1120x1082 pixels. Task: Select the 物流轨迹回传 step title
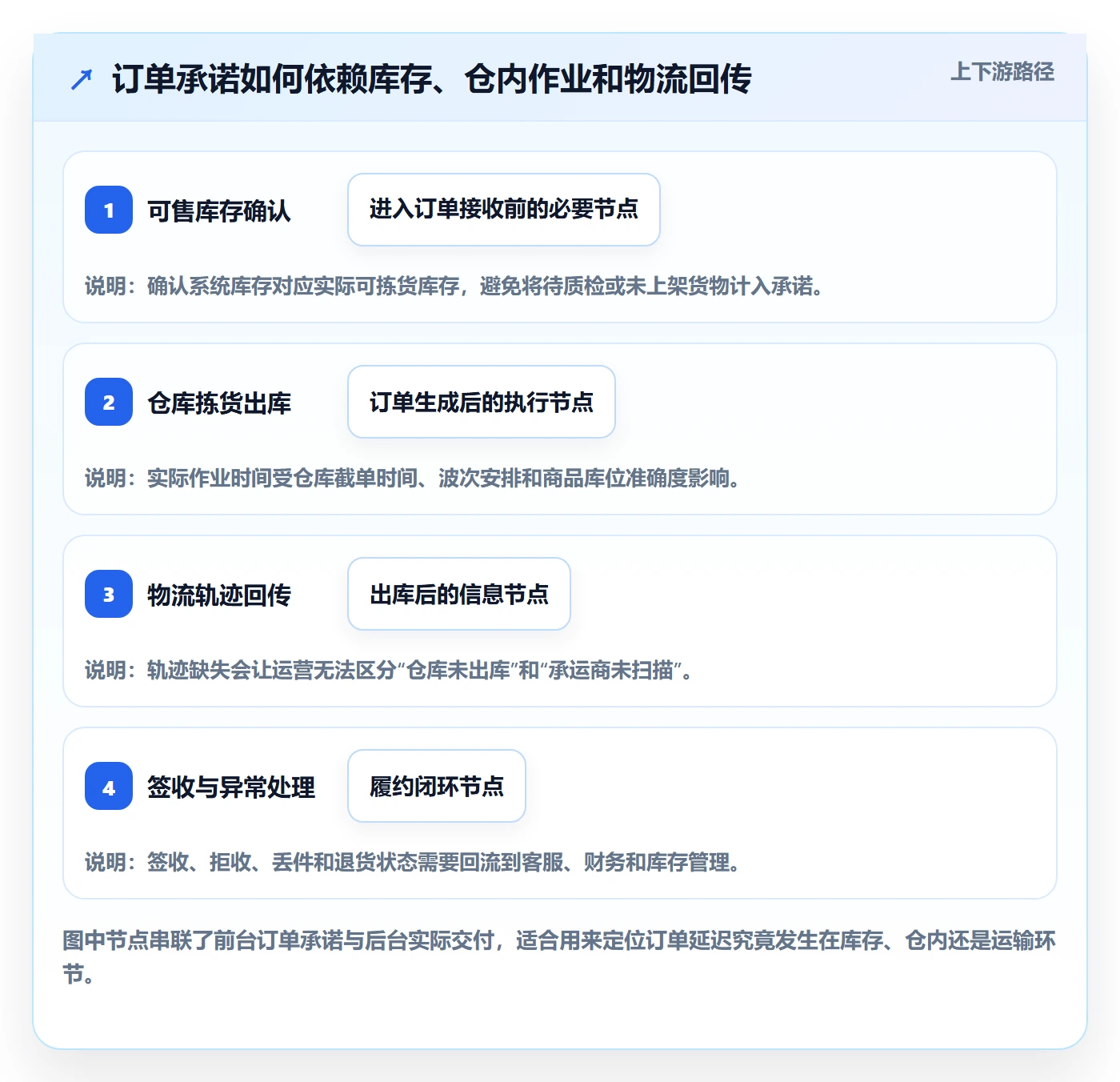[219, 595]
